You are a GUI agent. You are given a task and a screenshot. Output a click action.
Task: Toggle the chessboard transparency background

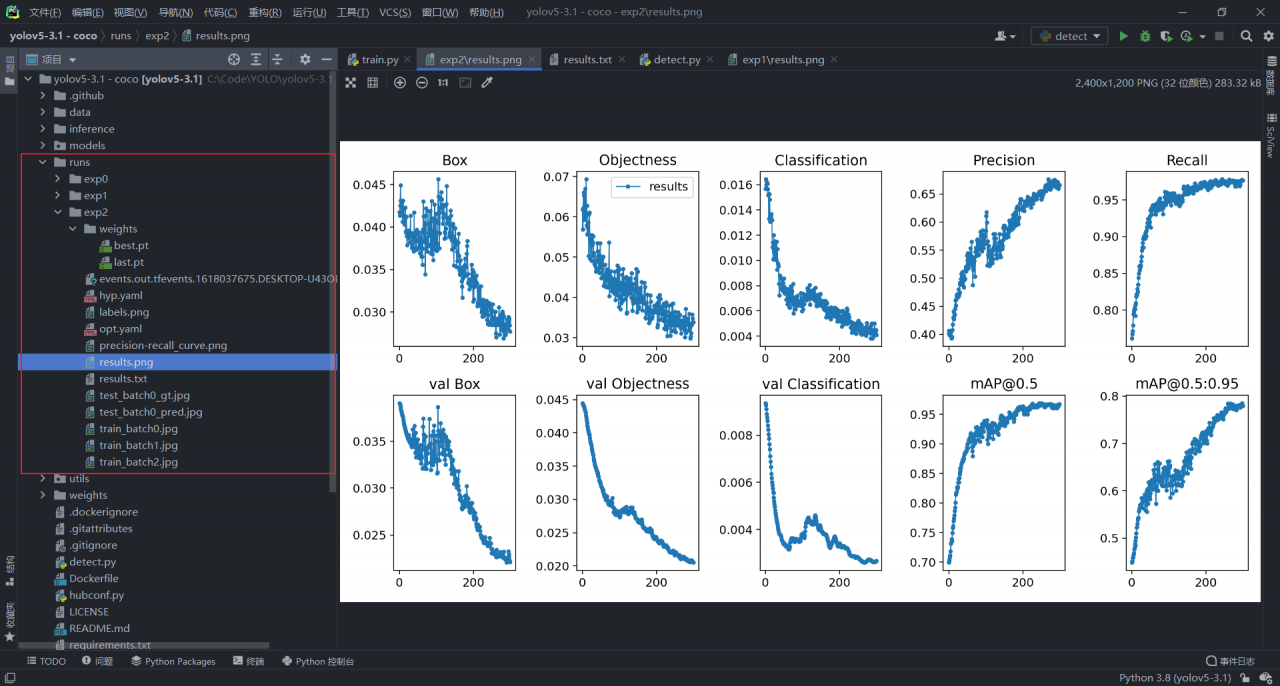(351, 83)
